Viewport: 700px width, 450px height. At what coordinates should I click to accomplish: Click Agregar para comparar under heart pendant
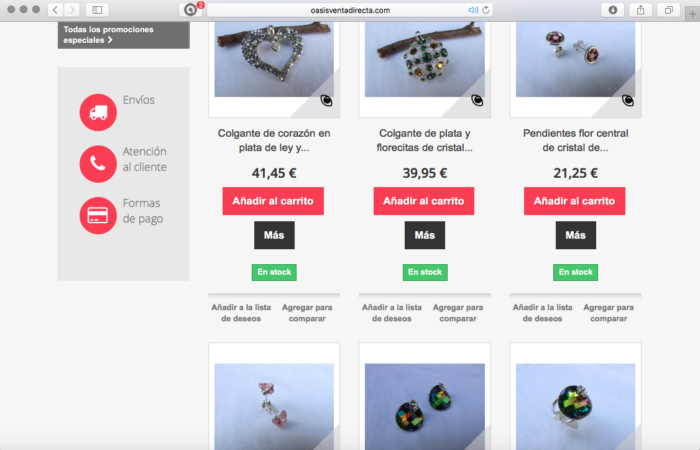pyautogui.click(x=307, y=313)
